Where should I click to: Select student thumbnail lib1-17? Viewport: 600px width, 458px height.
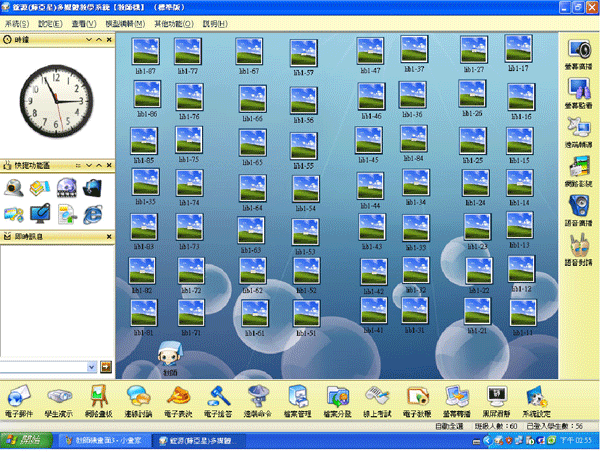pyautogui.click(x=518, y=53)
